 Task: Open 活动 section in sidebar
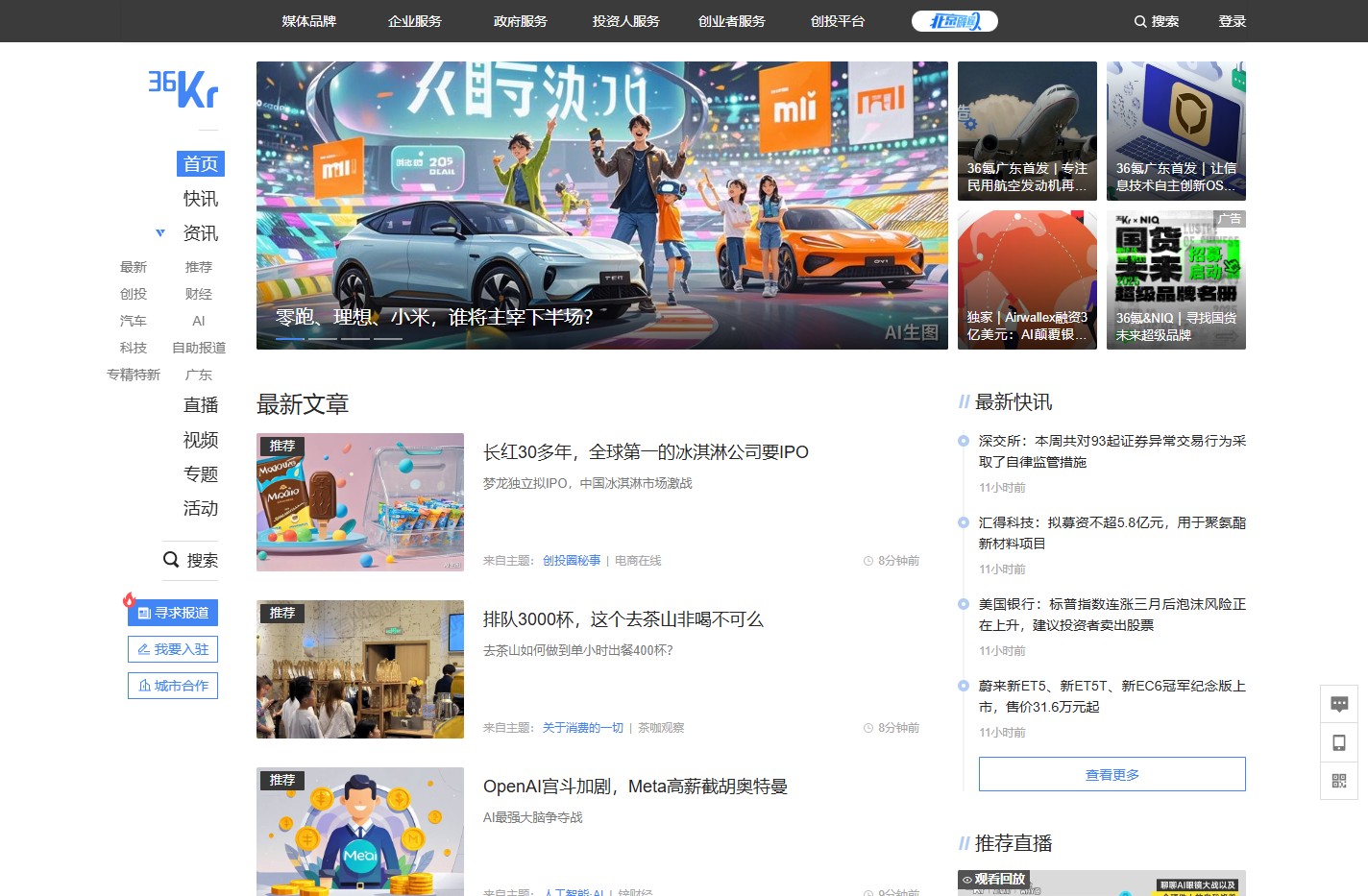coord(201,509)
